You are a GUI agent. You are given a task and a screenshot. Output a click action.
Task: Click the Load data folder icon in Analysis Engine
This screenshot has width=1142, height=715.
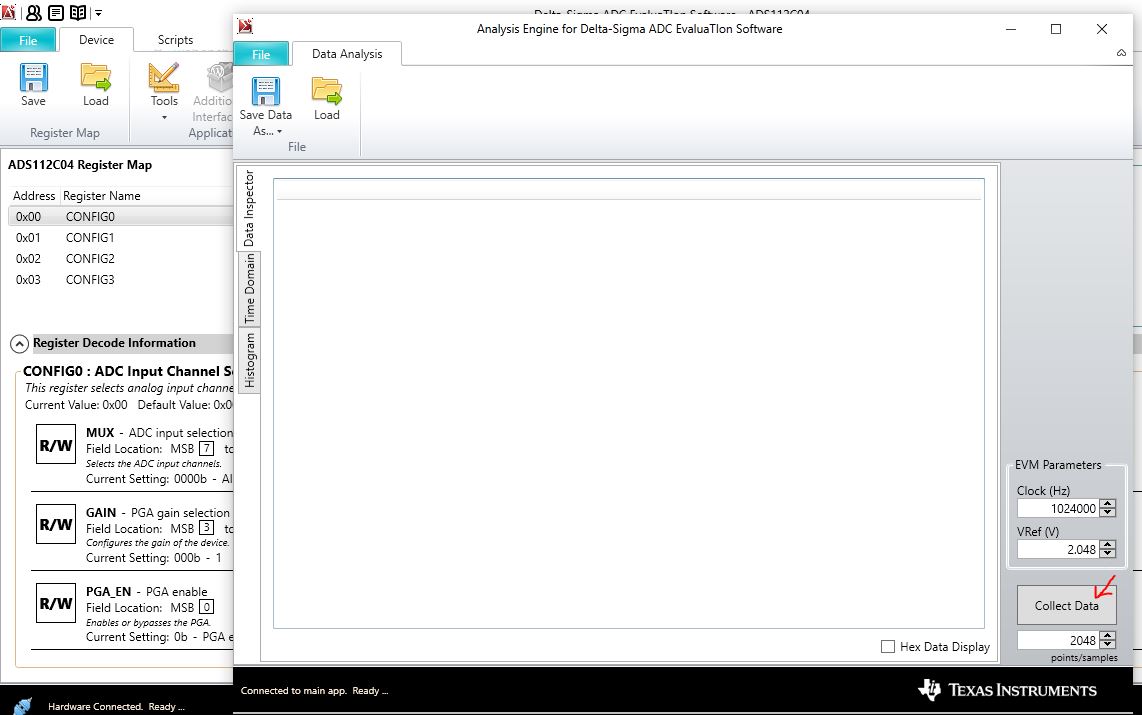[326, 91]
